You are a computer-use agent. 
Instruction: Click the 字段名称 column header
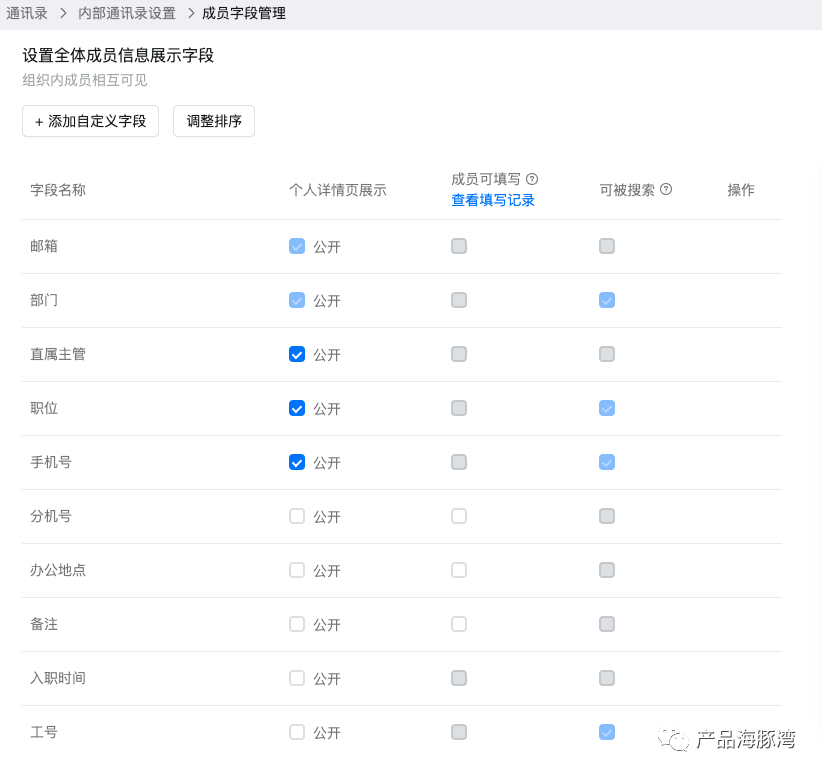(58, 190)
